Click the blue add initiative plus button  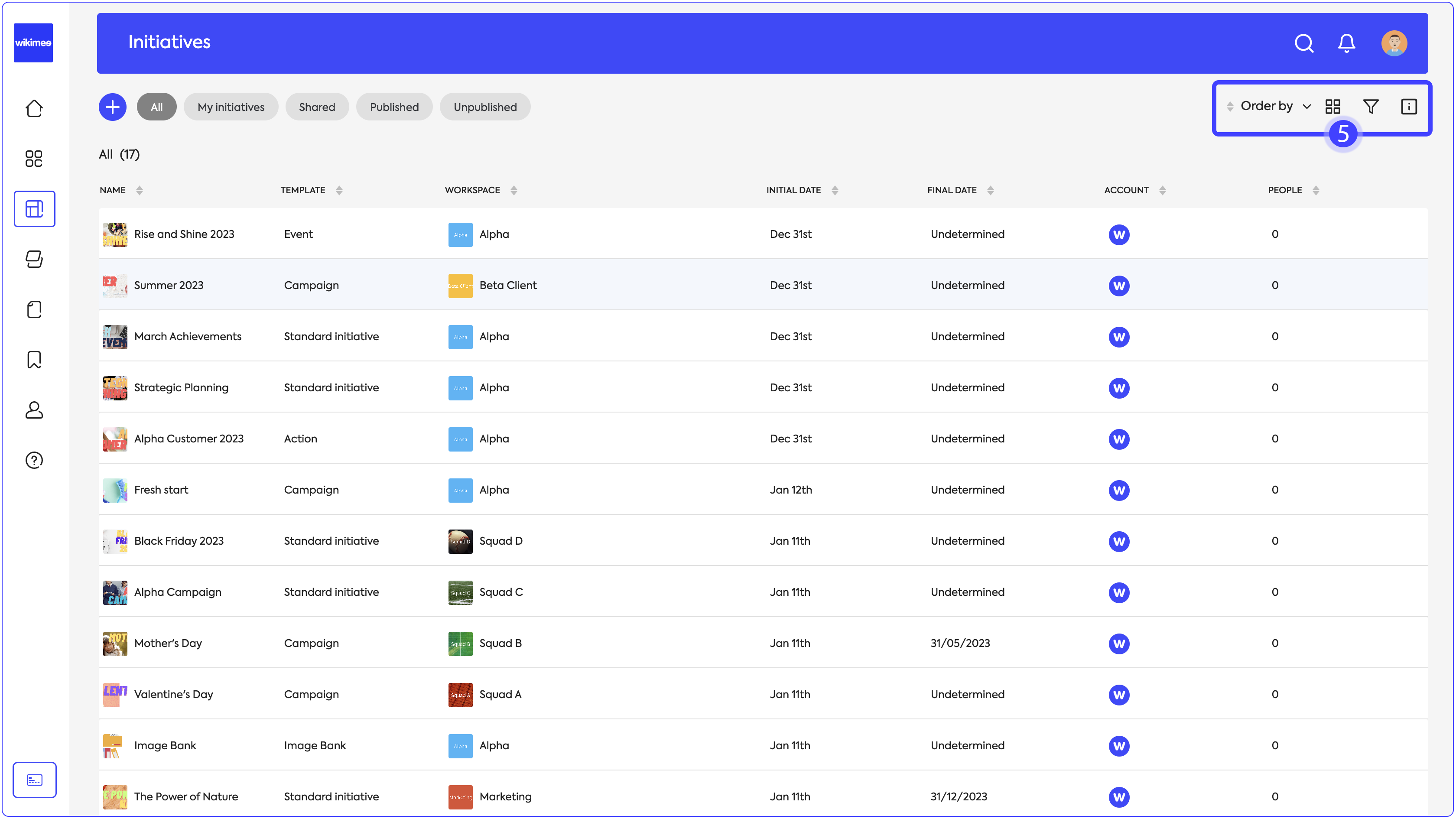click(113, 107)
